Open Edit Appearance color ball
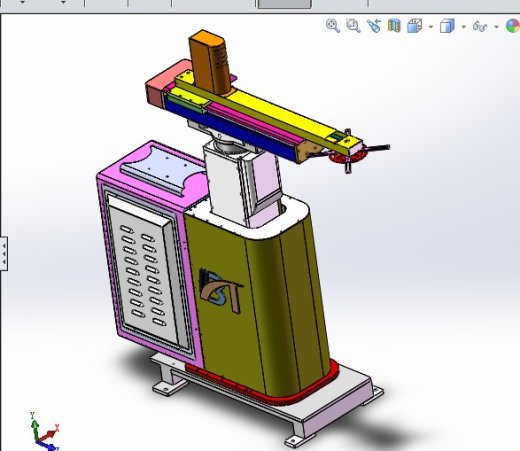The width and height of the screenshot is (520, 451). coord(513,26)
